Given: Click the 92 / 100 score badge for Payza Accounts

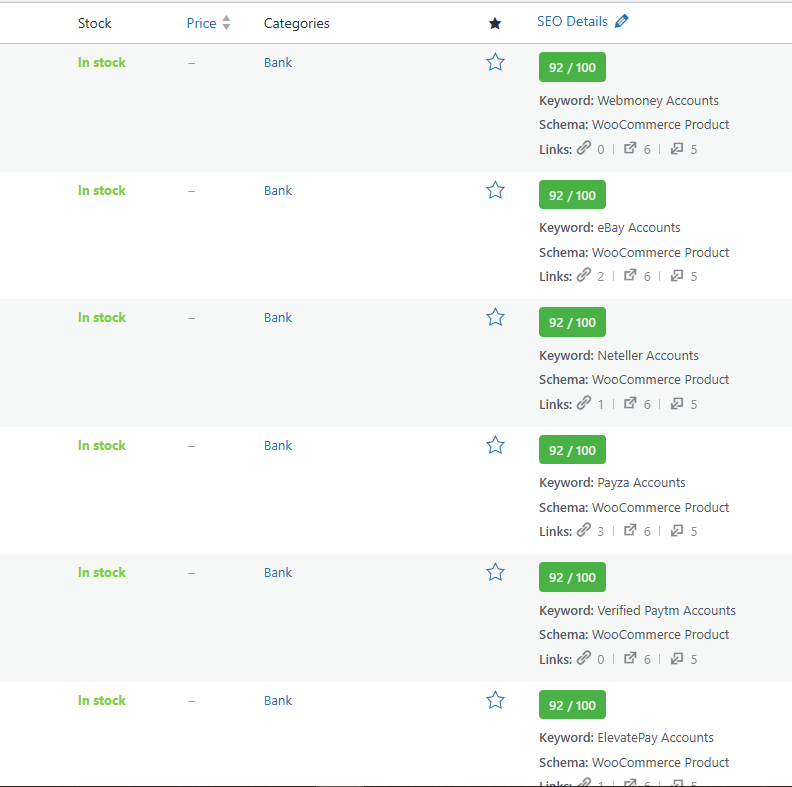Looking at the screenshot, I should tap(572, 450).
